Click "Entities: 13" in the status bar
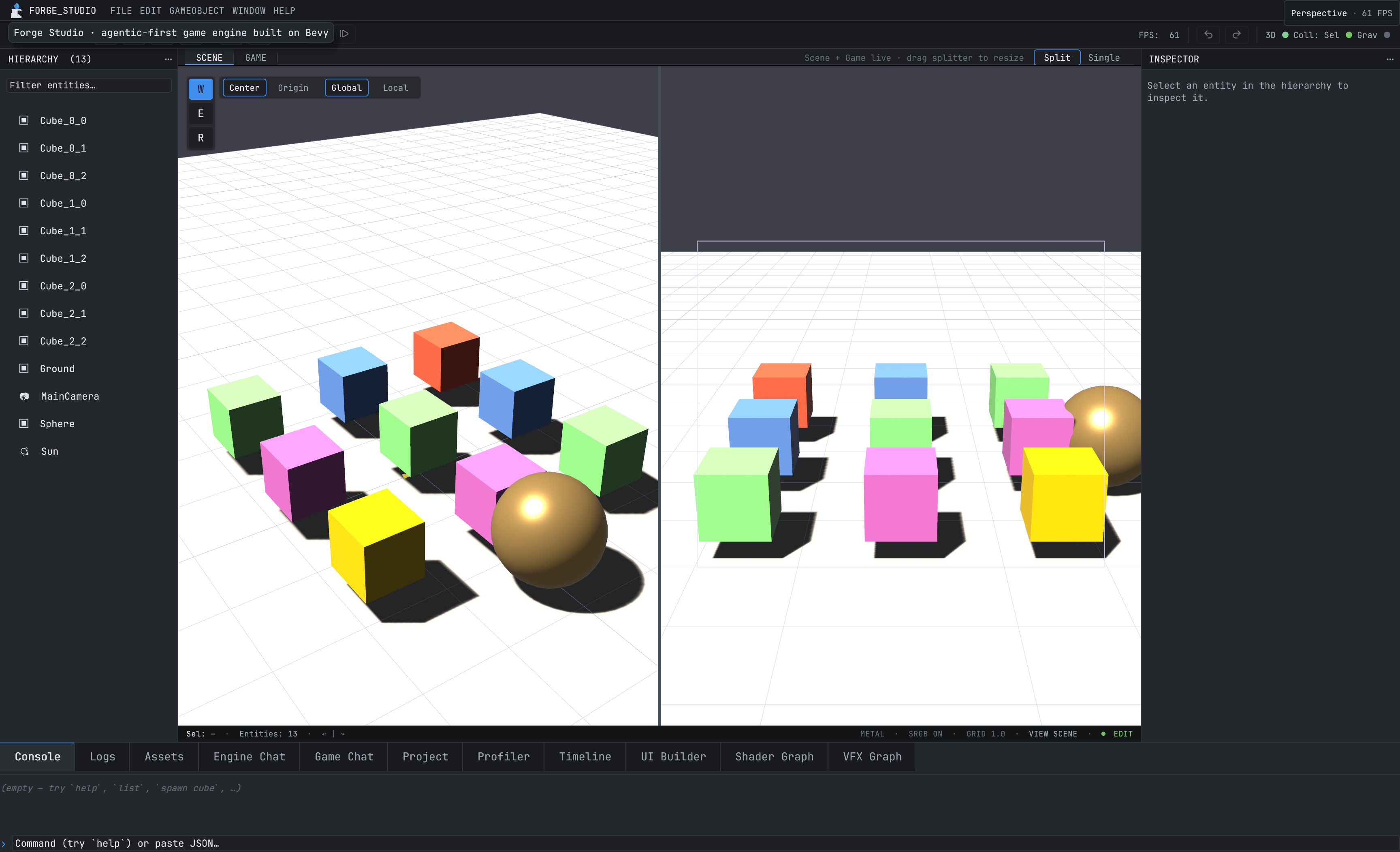1400x852 pixels. pos(268,734)
